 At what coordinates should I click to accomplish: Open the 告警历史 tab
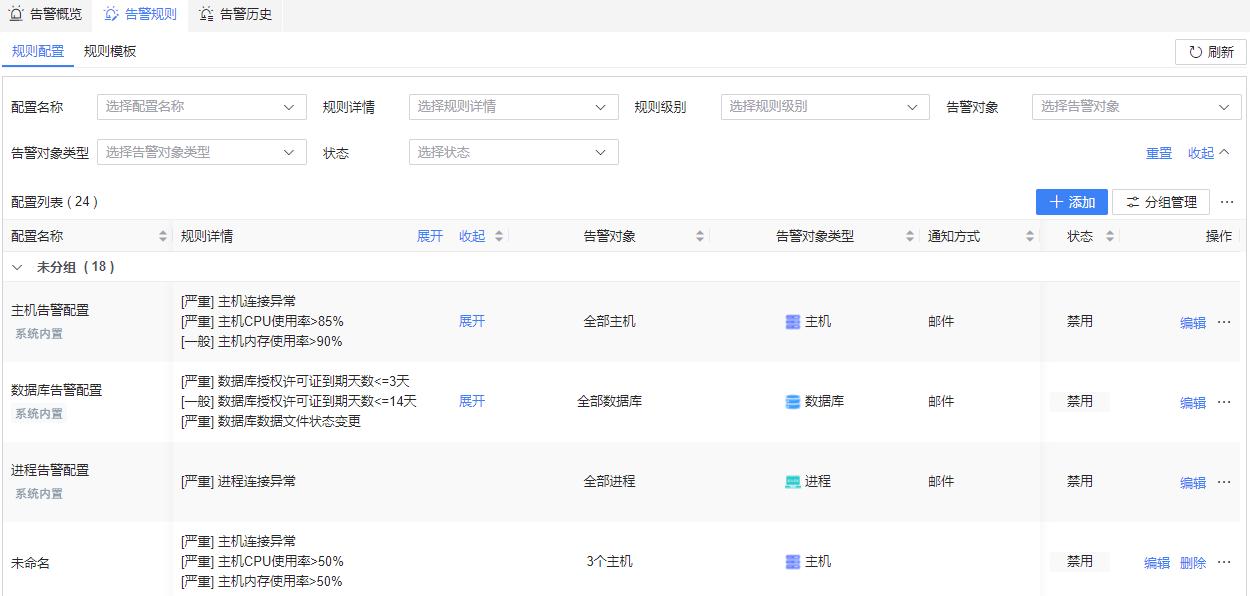point(235,15)
